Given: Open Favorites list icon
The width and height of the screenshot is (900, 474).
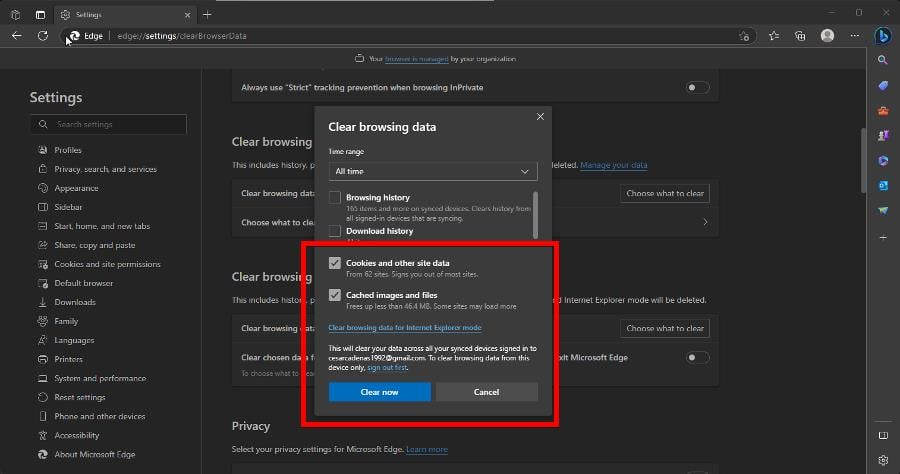Looking at the screenshot, I should [x=774, y=36].
